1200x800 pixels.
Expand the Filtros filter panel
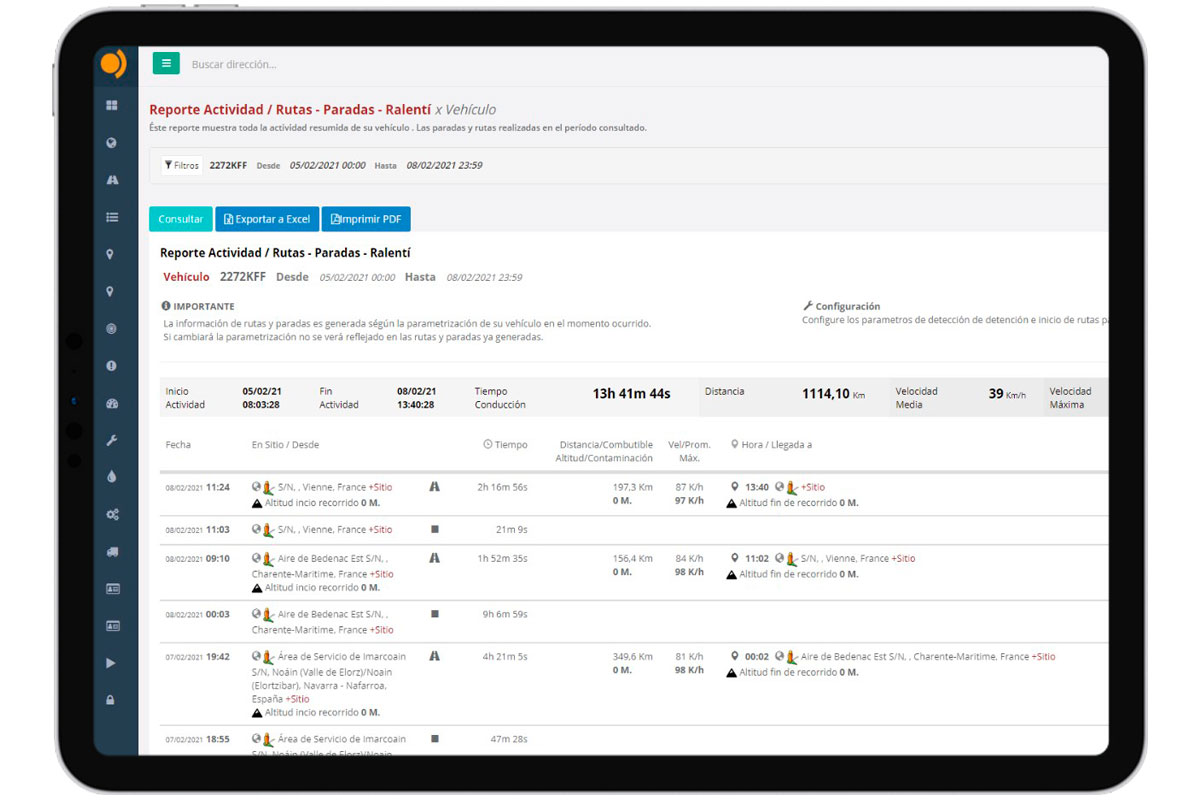click(182, 165)
